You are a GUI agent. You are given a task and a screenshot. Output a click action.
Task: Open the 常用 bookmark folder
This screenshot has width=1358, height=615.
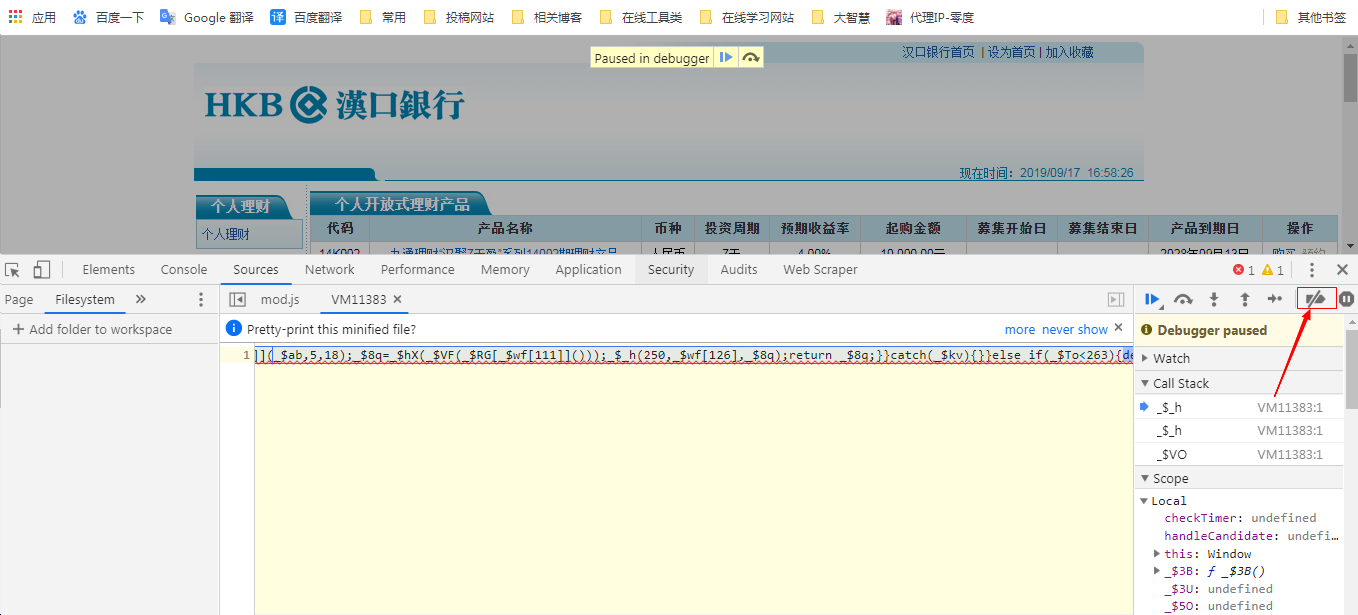tap(382, 17)
